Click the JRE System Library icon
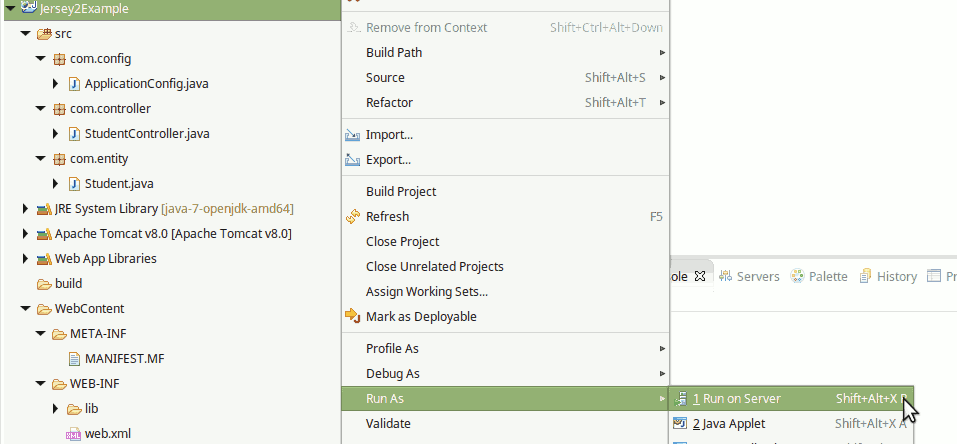This screenshot has height=444, width=957. 43,209
